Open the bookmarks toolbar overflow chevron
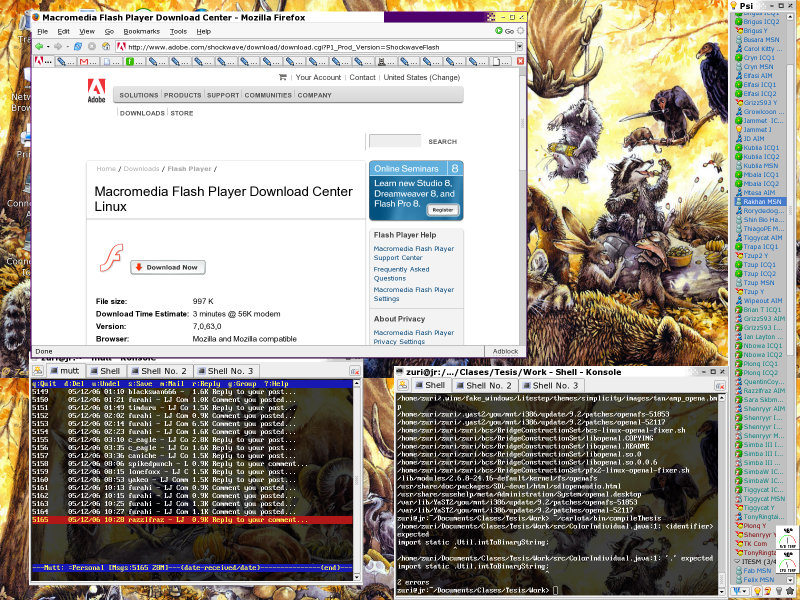Screen dimensions: 800x600 click(x=520, y=61)
